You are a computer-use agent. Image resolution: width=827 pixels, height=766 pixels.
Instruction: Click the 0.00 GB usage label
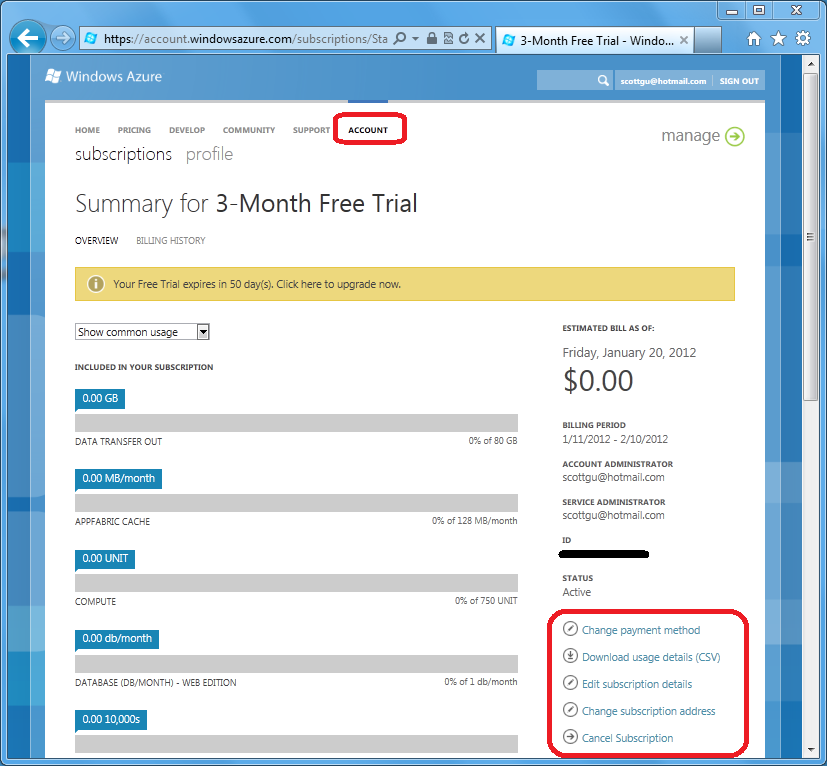coord(100,398)
